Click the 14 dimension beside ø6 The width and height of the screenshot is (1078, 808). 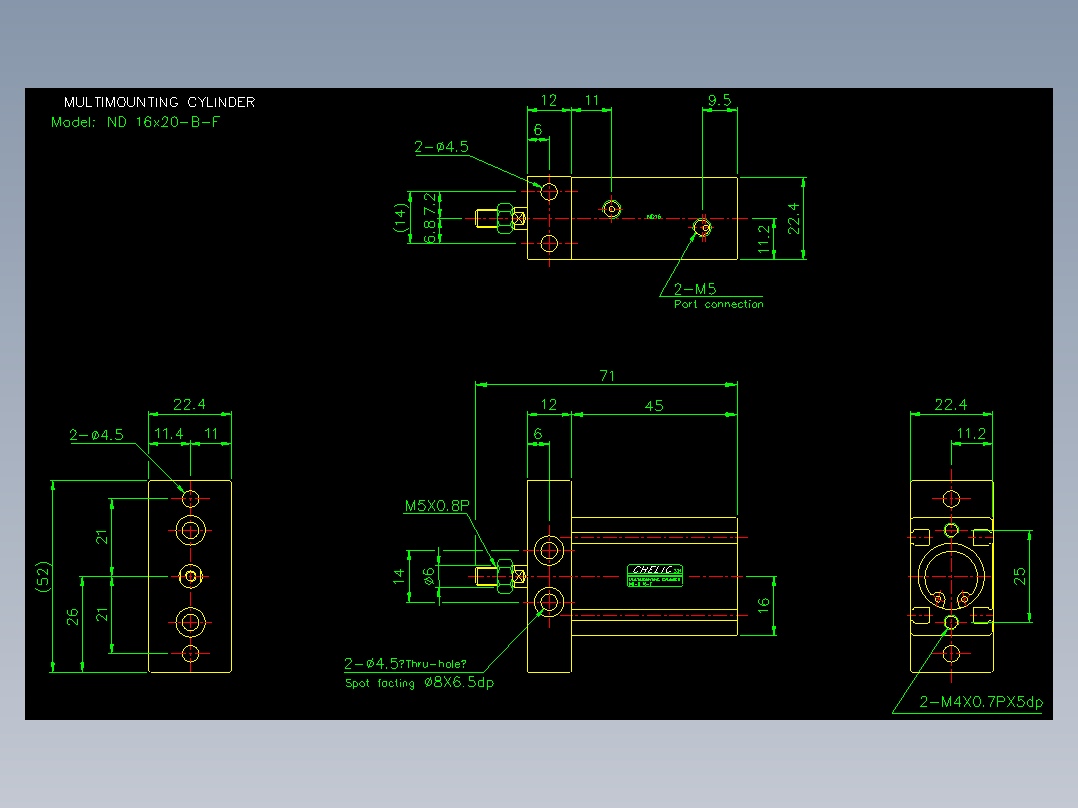coord(399,576)
